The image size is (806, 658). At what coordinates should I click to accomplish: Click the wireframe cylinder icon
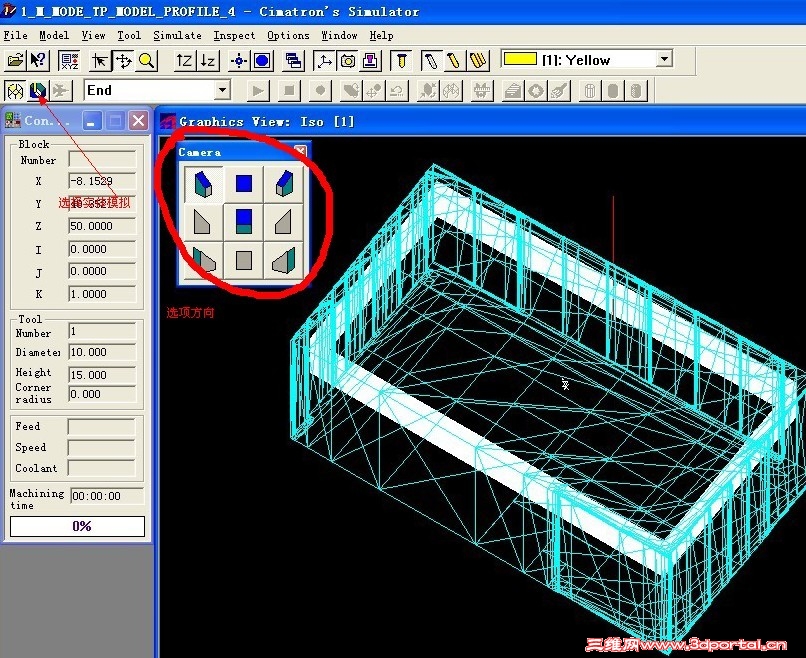pos(590,91)
